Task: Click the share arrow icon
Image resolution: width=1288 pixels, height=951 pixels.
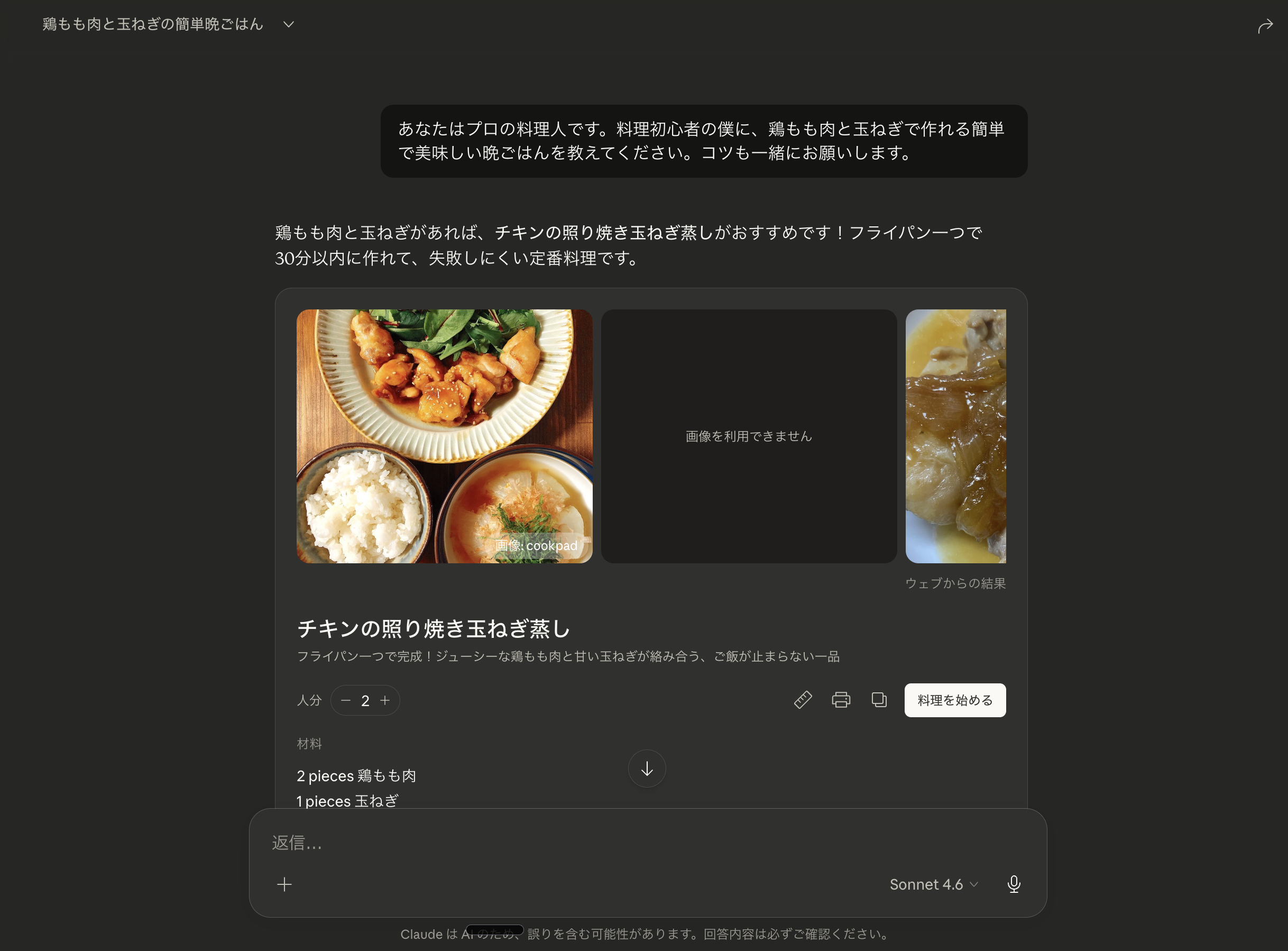Action: [1264, 26]
